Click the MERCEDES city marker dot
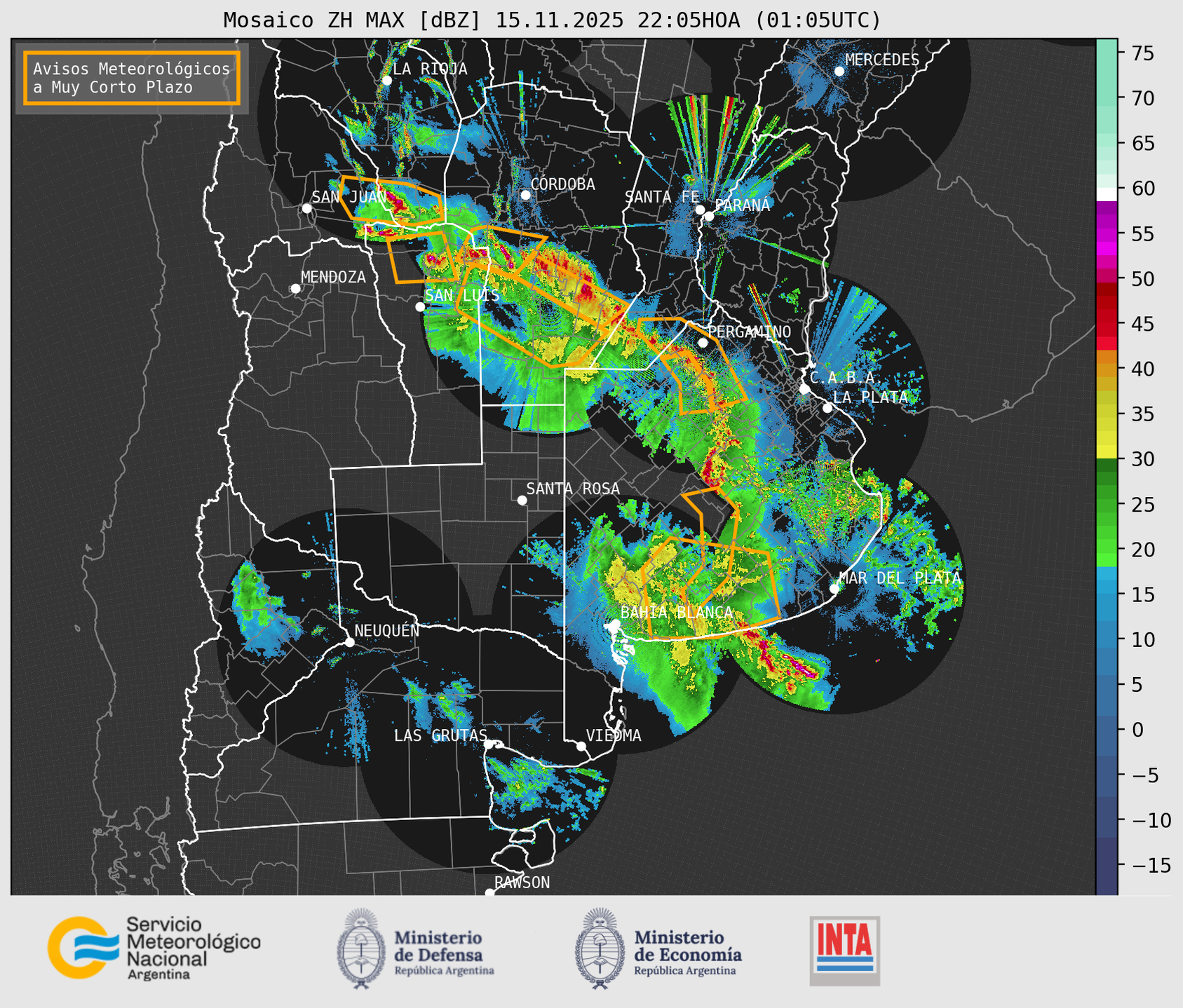Image resolution: width=1183 pixels, height=1008 pixels. tap(839, 71)
